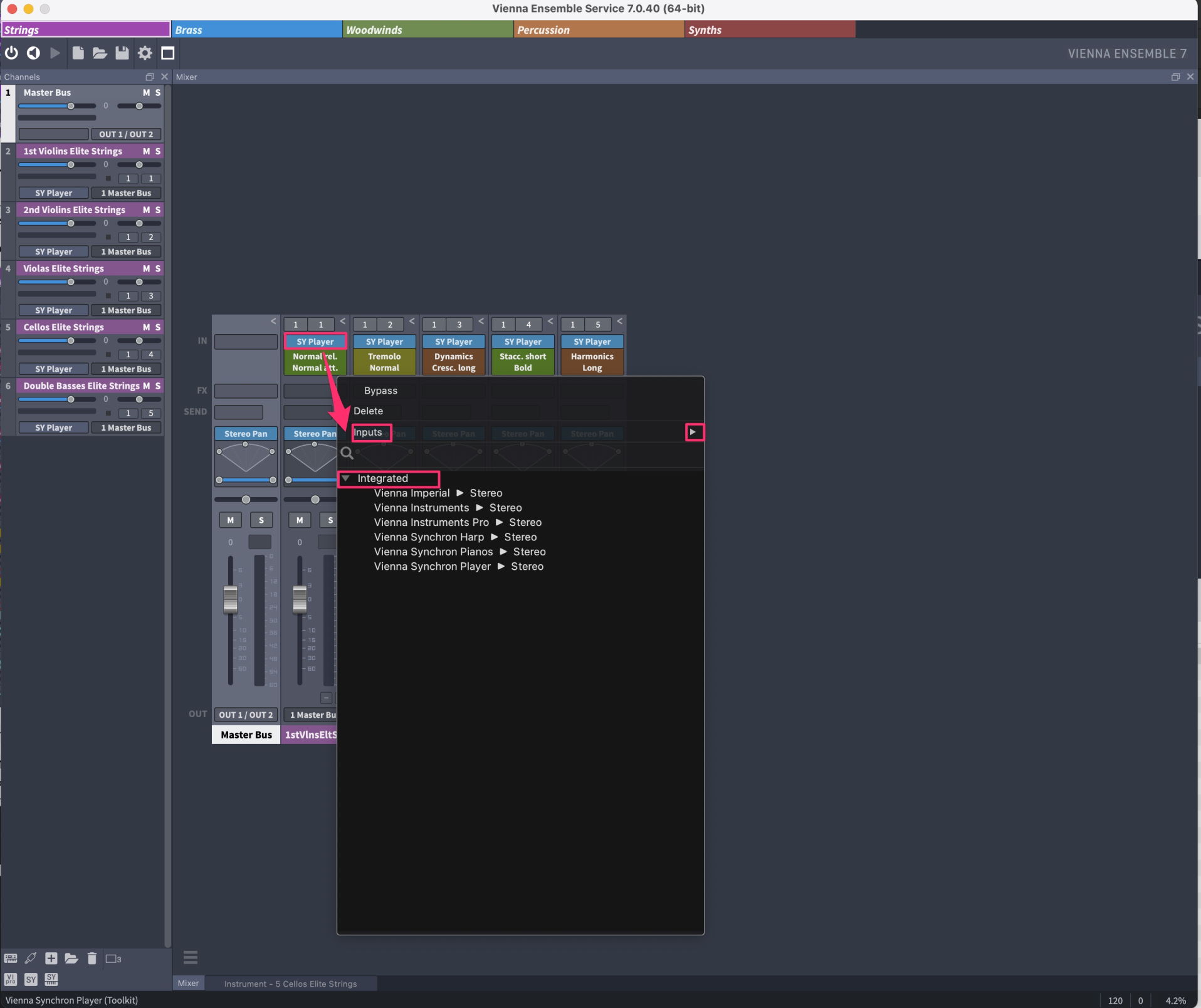The height and width of the screenshot is (1008, 1201).
Task: Mute 1st Violins Elite Strings channel
Action: coord(146,151)
